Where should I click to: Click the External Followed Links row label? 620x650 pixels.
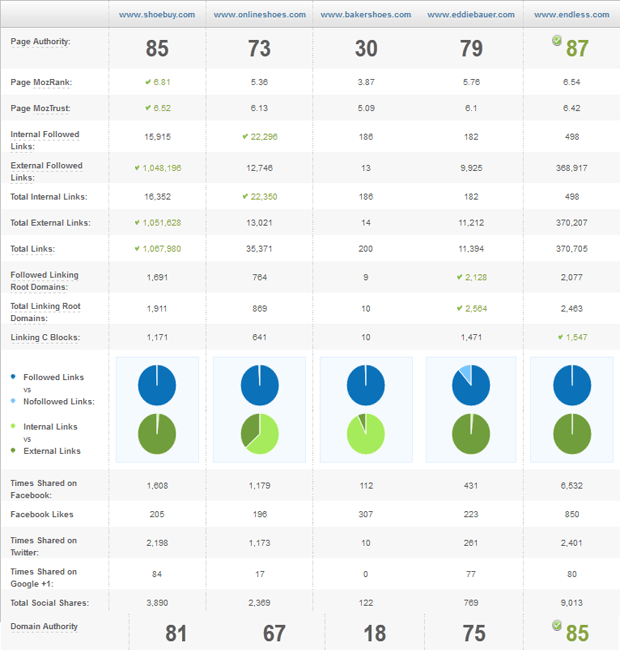click(46, 171)
